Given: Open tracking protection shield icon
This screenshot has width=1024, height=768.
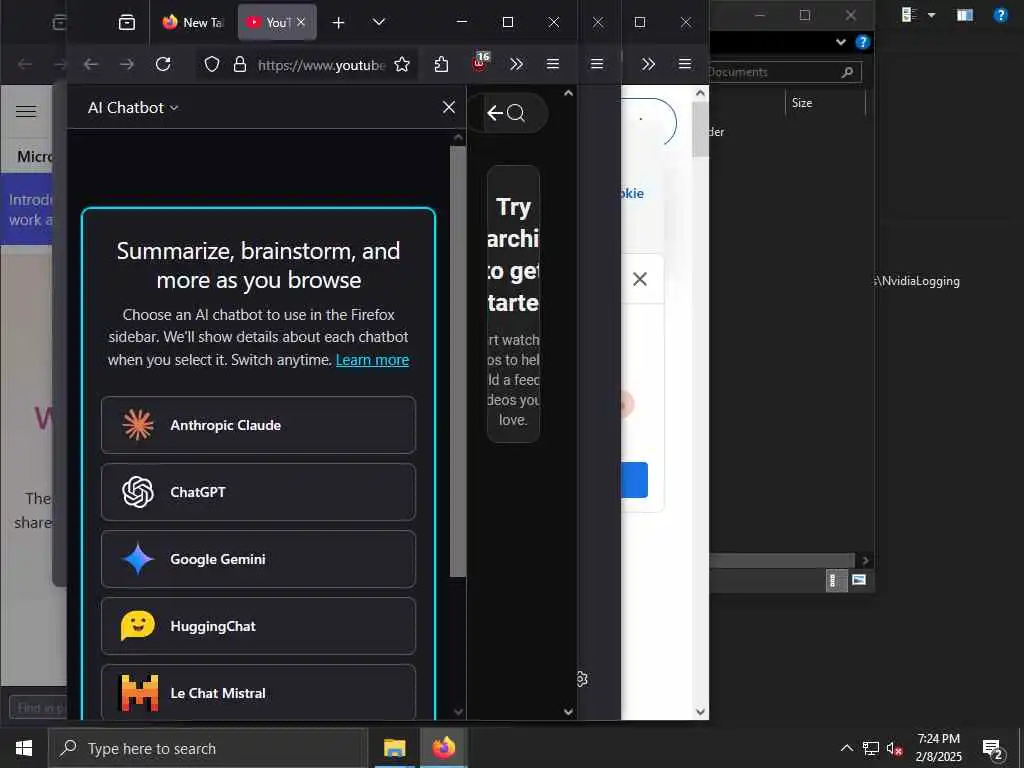Looking at the screenshot, I should pos(212,64).
